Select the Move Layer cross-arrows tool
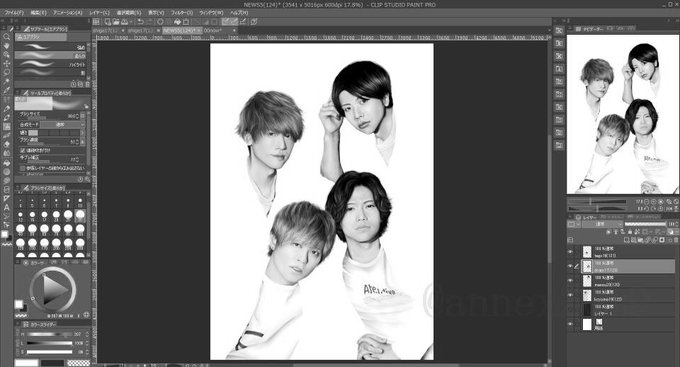This screenshot has width=680, height=367. 7,64
